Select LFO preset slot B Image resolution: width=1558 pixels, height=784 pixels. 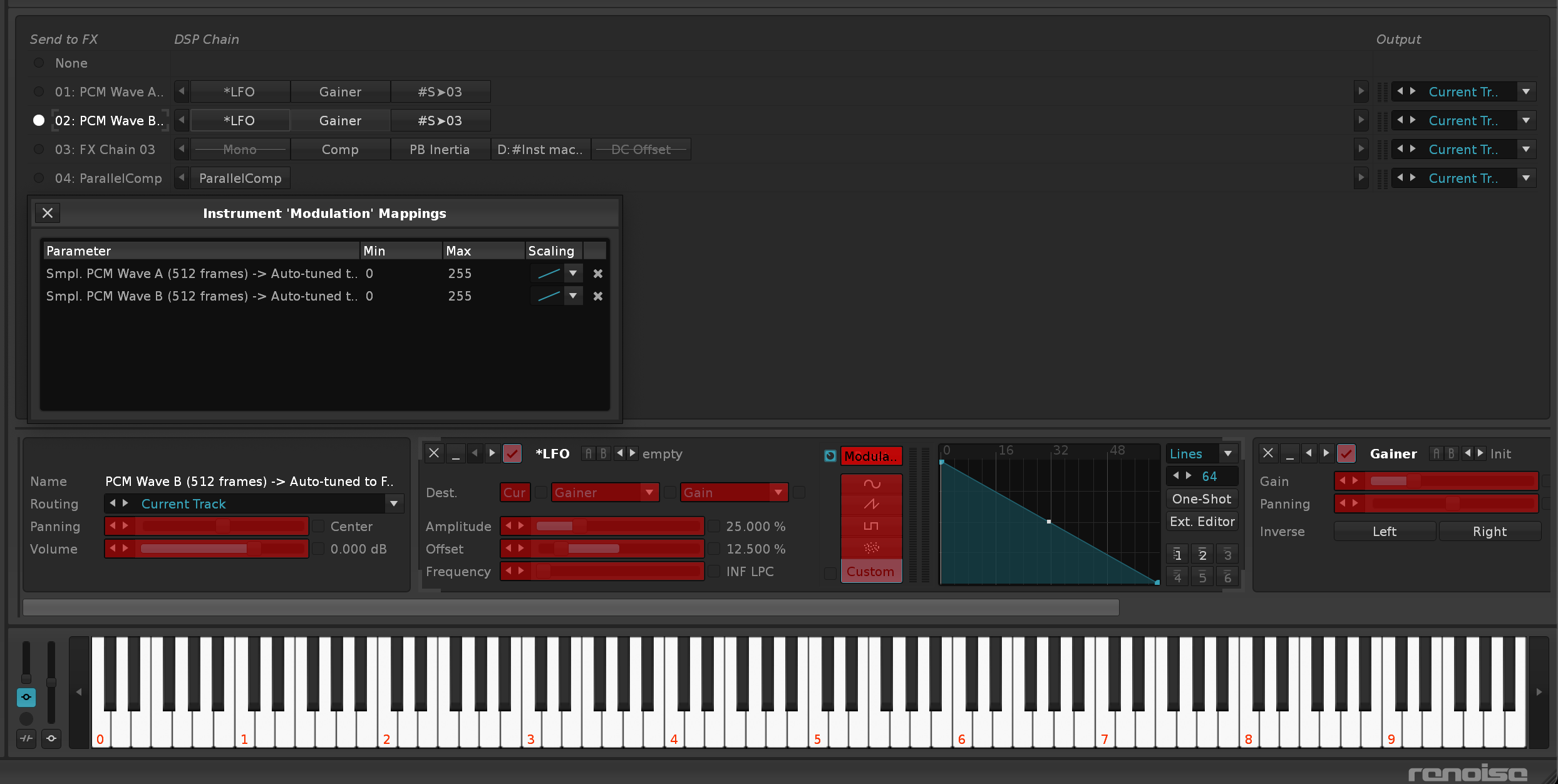603,453
